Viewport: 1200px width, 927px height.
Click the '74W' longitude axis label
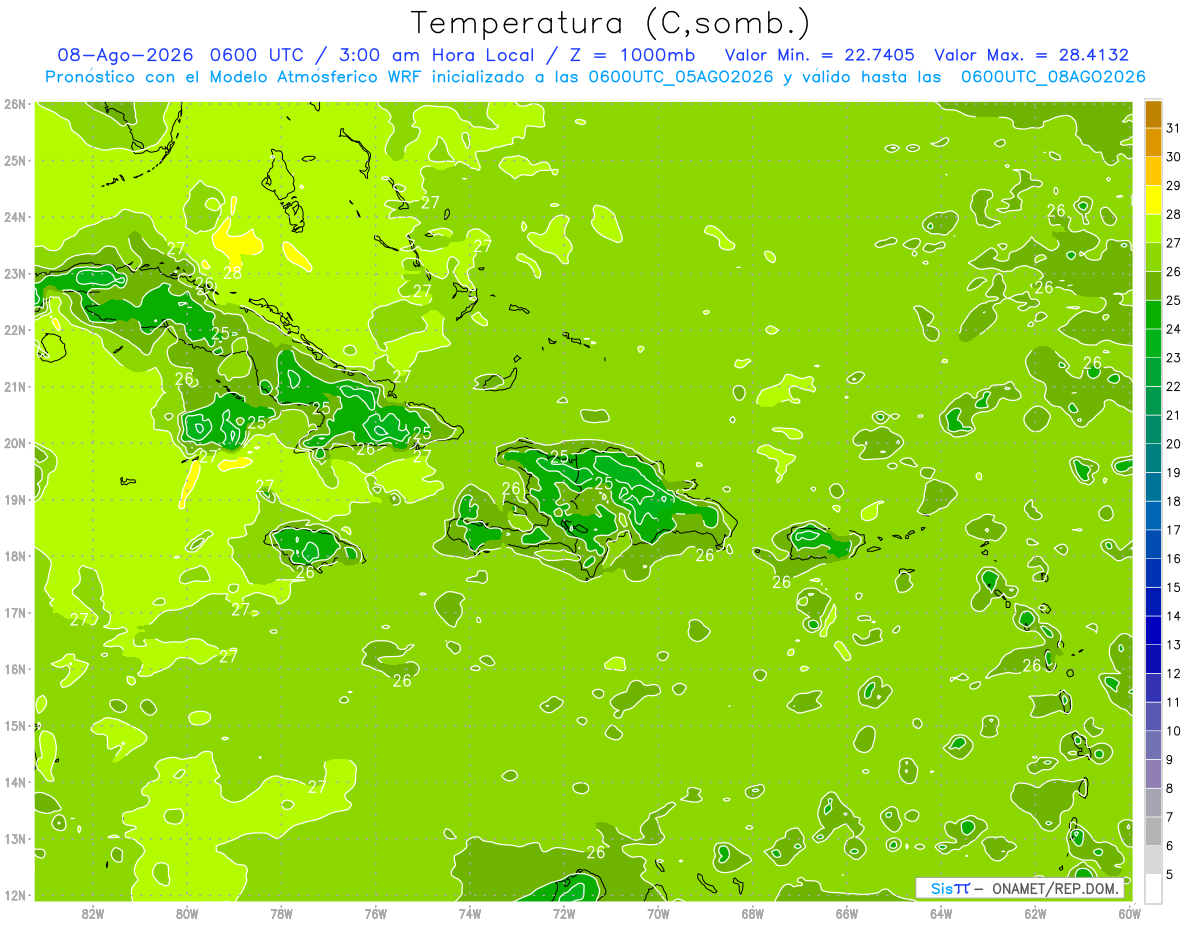(x=469, y=913)
